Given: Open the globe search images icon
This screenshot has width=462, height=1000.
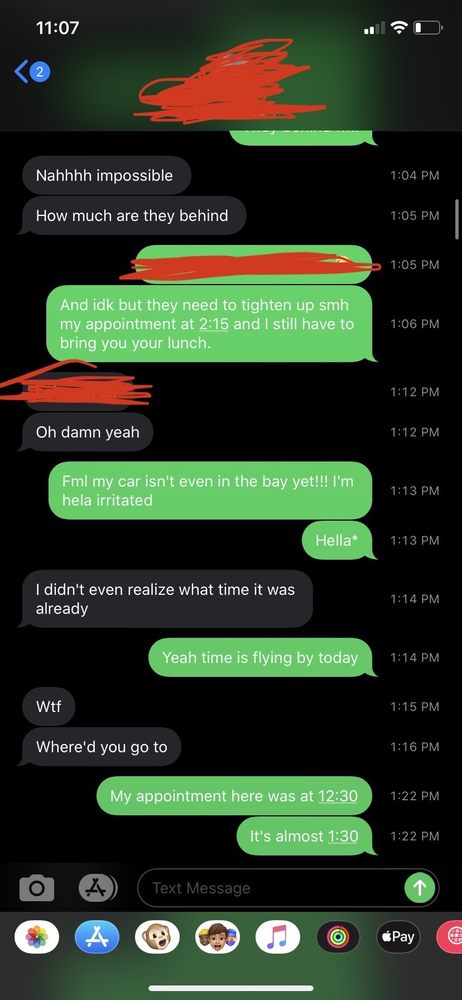Looking at the screenshot, I should tap(450, 937).
